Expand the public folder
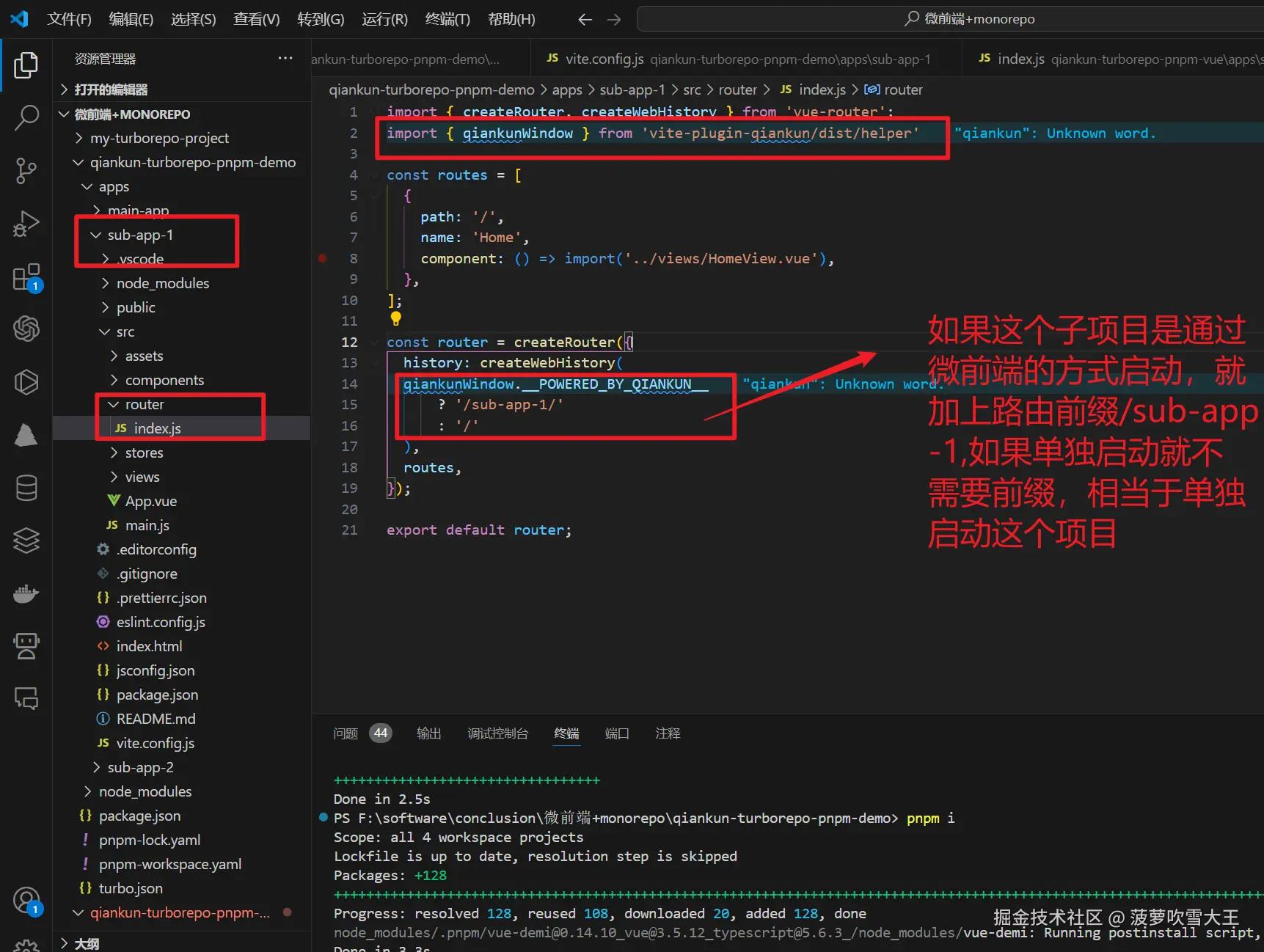 (x=181, y=307)
